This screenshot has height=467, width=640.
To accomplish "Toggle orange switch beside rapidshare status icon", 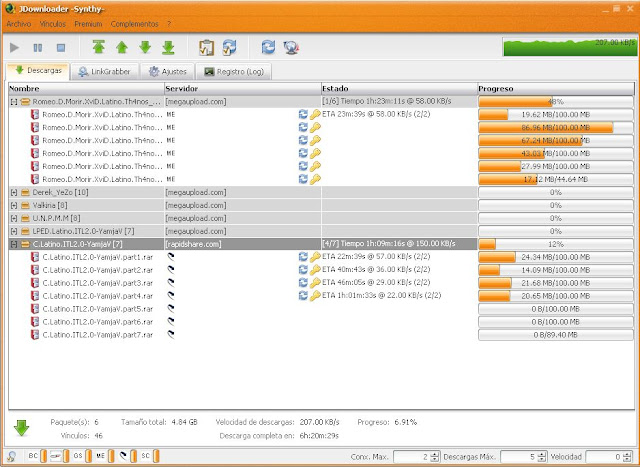I will [133, 456].
